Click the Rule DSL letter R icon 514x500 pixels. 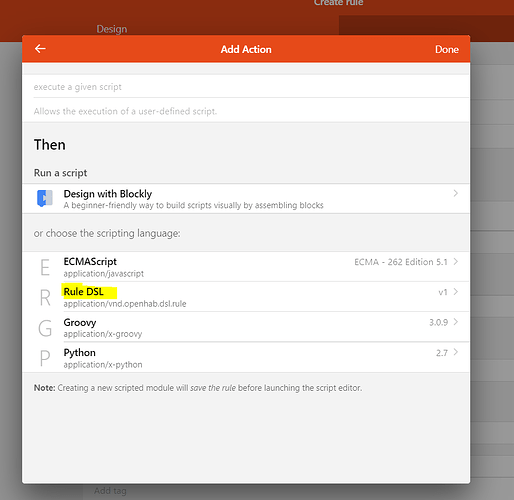click(x=45, y=297)
